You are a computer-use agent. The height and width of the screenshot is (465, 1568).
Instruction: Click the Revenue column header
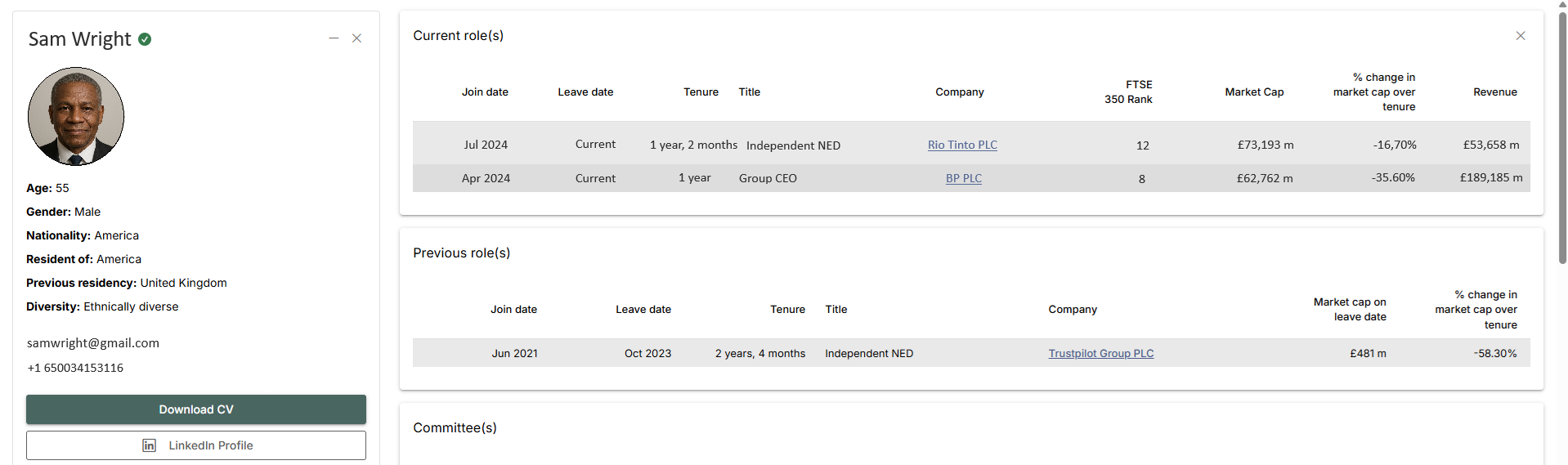click(x=1494, y=92)
